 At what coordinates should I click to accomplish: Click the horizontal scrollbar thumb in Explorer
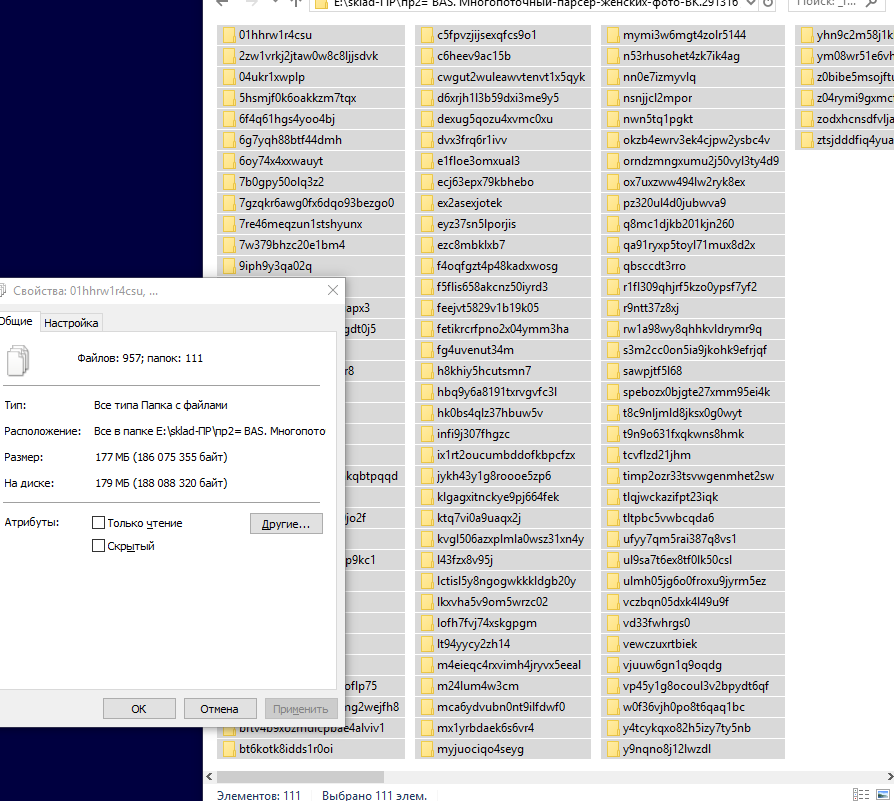click(300, 776)
